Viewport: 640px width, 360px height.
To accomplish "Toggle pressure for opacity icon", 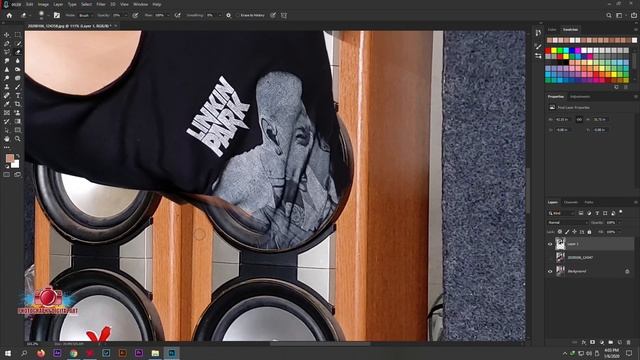I will (x=135, y=15).
